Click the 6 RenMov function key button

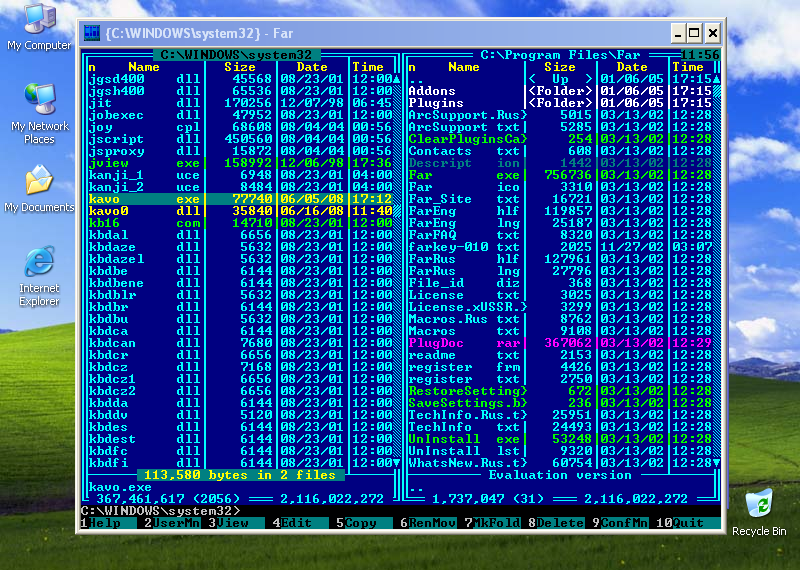[x=428, y=523]
